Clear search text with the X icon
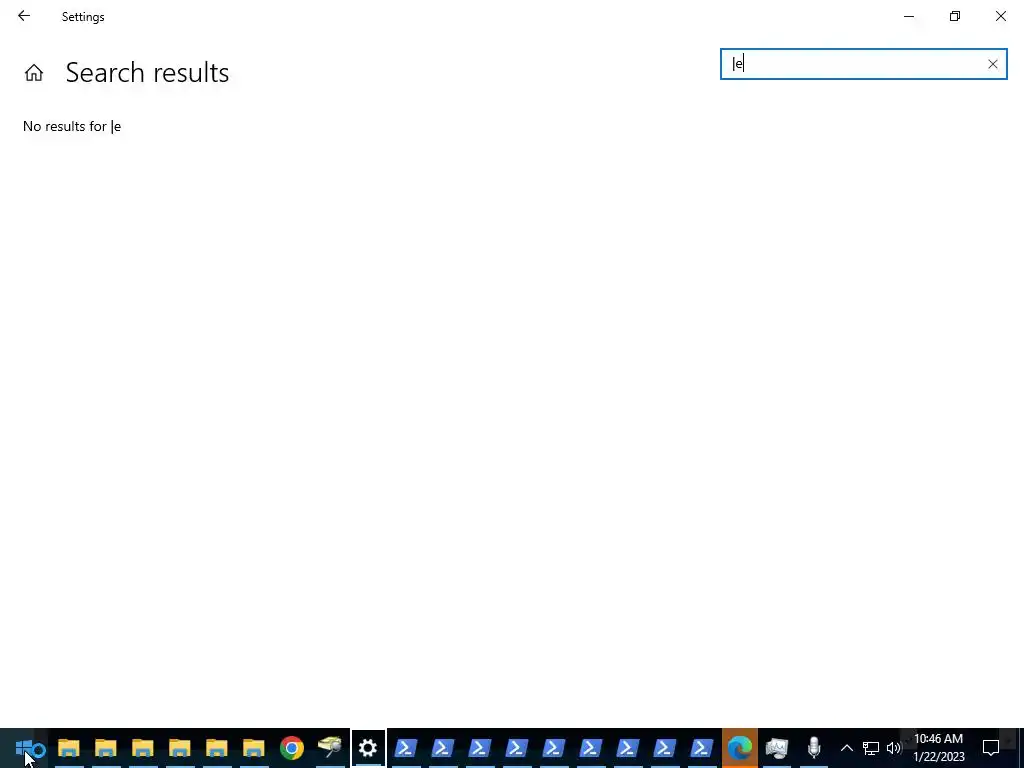This screenshot has width=1024, height=768. (993, 64)
